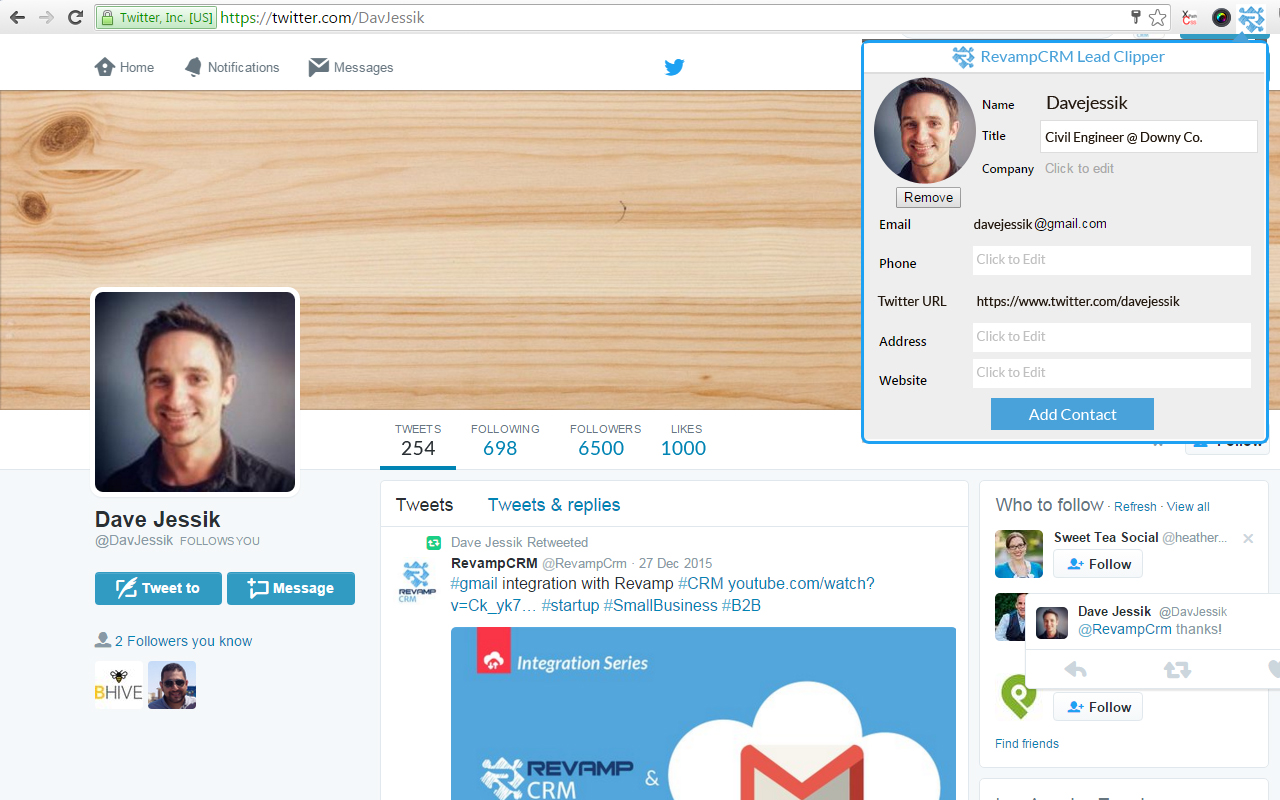Edit the Twitter URL value
This screenshot has width=1280, height=800.
tap(1078, 301)
